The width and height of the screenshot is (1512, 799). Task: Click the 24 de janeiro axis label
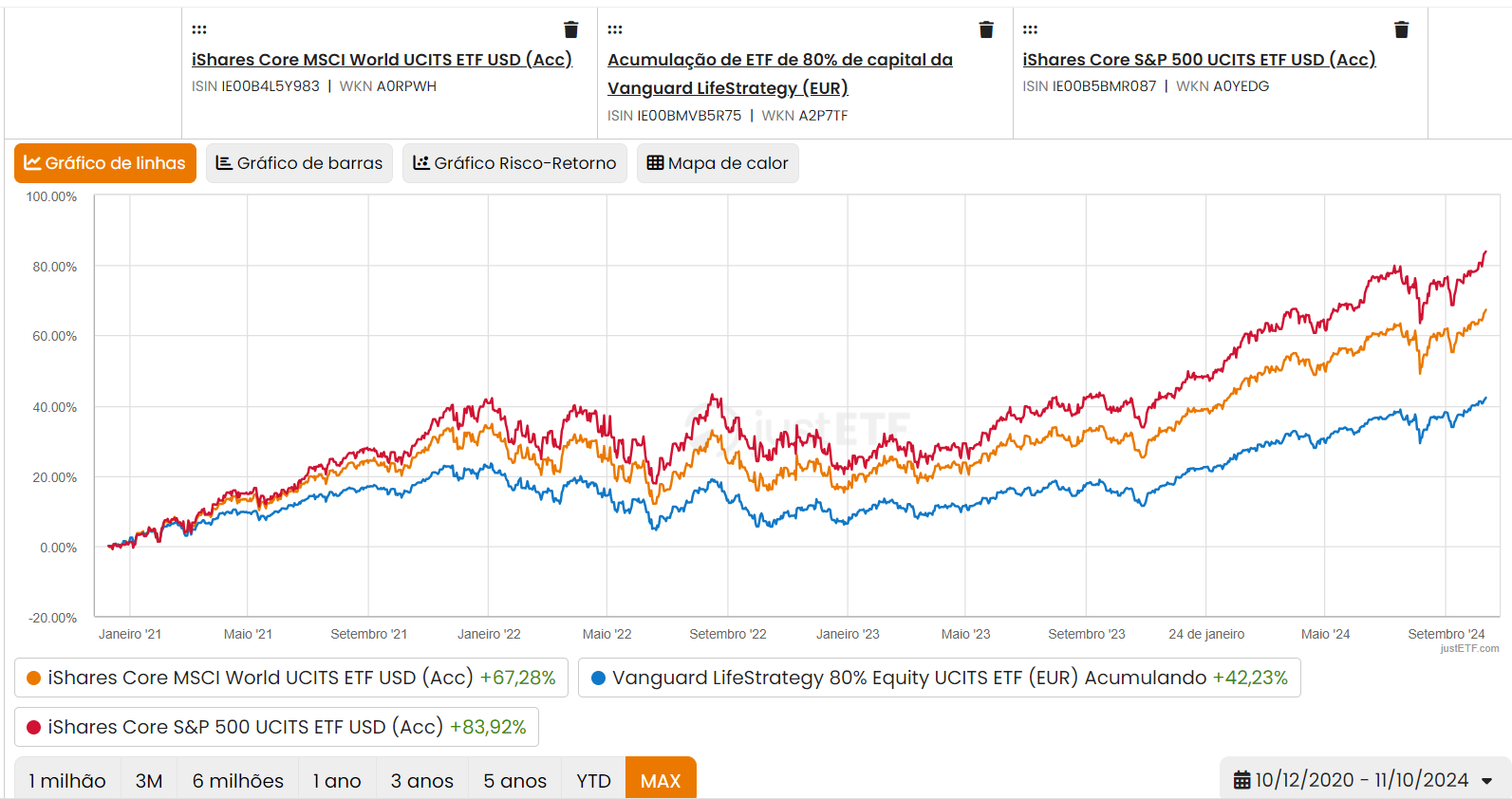(1206, 634)
